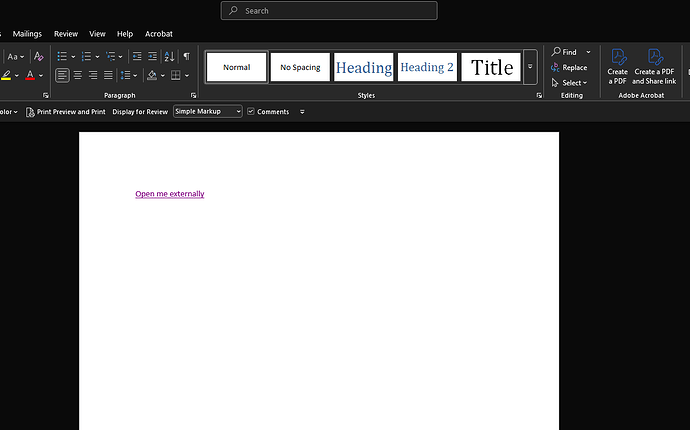Click Create a PDF
Image resolution: width=690 pixels, height=430 pixels.
coord(617,67)
